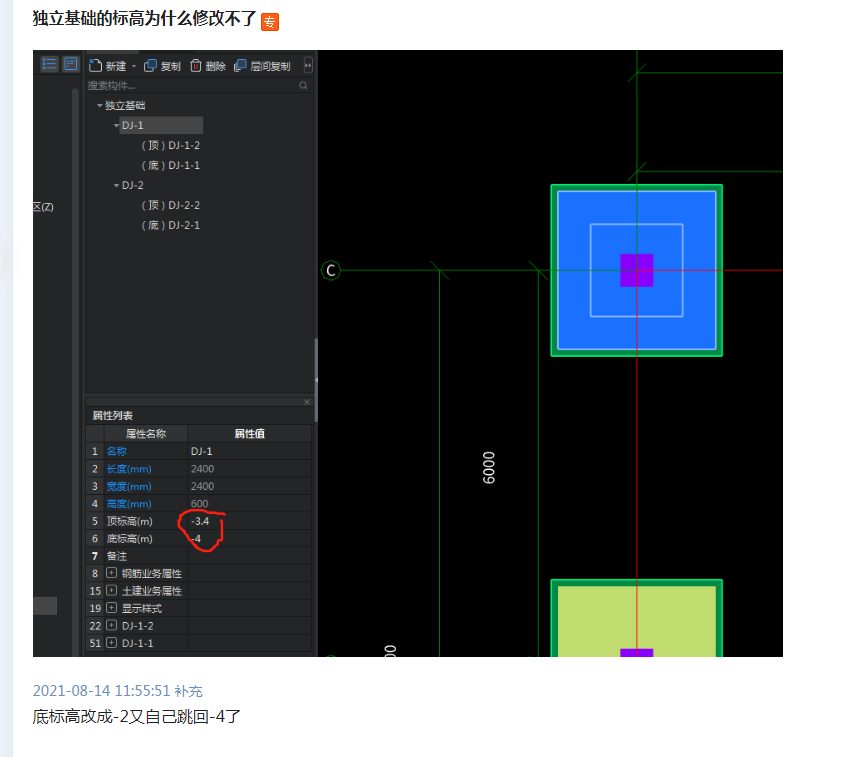Click the 区(Z) label at left edge
This screenshot has width=856, height=757.
click(43, 207)
